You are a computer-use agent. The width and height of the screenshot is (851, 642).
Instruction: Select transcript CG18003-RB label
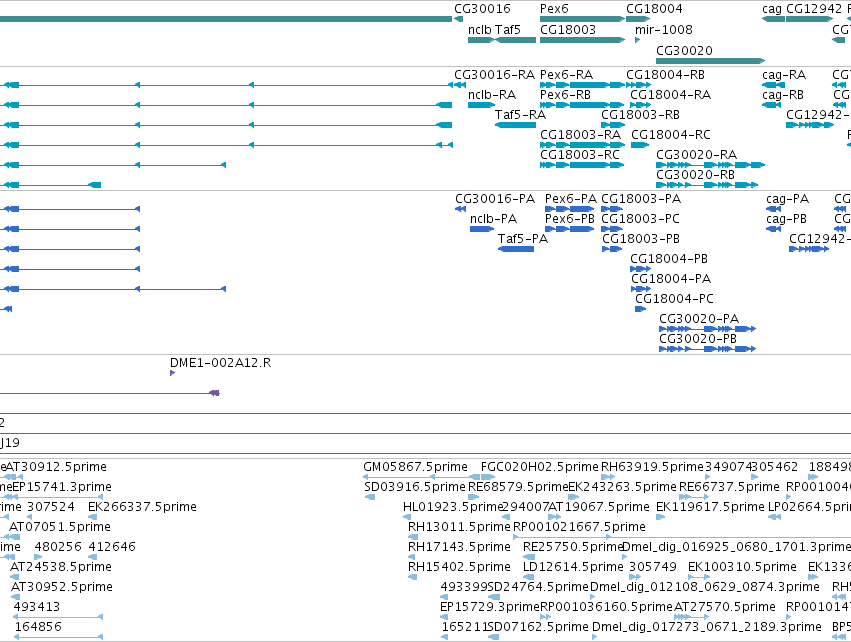pos(640,115)
